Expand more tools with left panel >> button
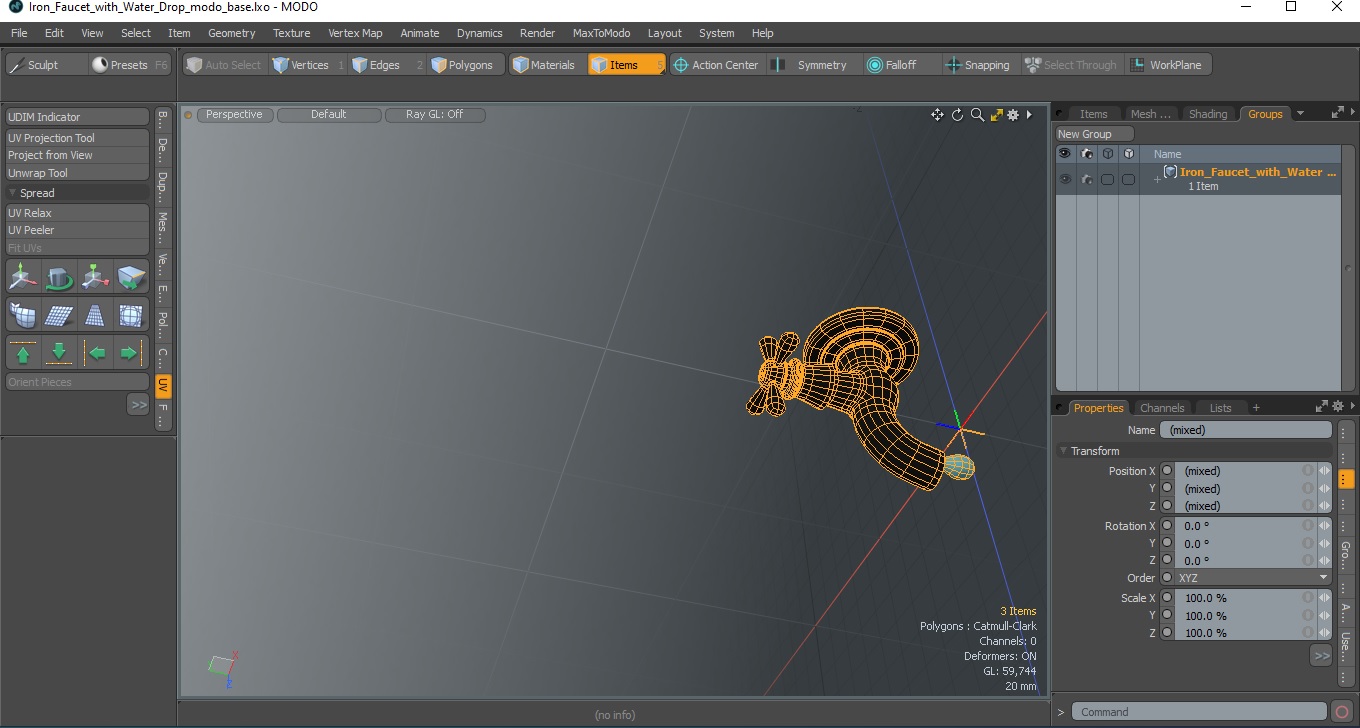Screen dimensions: 1360x728 [x=138, y=404]
